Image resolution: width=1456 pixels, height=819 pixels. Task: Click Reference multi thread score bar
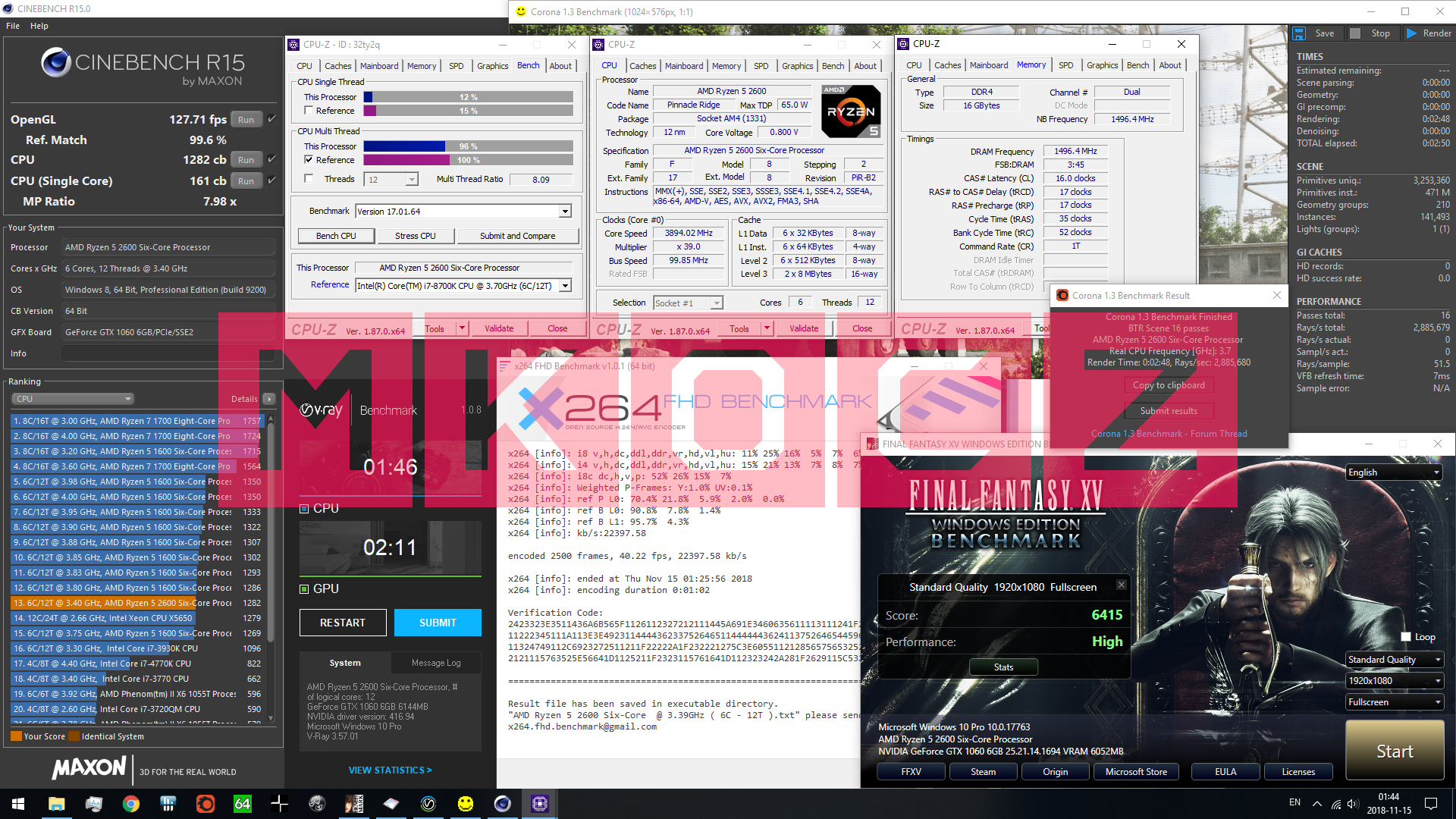tap(468, 160)
